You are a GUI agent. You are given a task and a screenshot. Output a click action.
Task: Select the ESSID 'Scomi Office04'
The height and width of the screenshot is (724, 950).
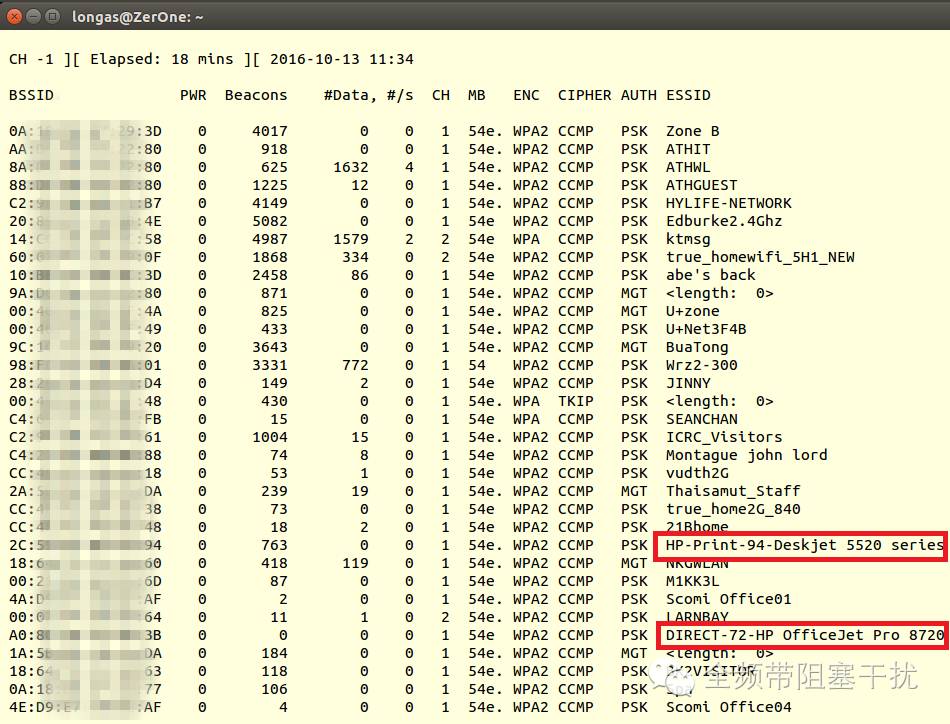point(728,708)
